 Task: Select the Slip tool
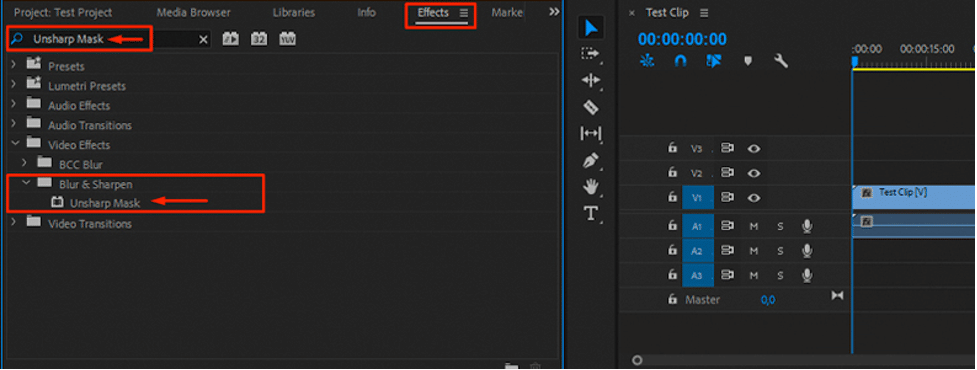tap(591, 133)
